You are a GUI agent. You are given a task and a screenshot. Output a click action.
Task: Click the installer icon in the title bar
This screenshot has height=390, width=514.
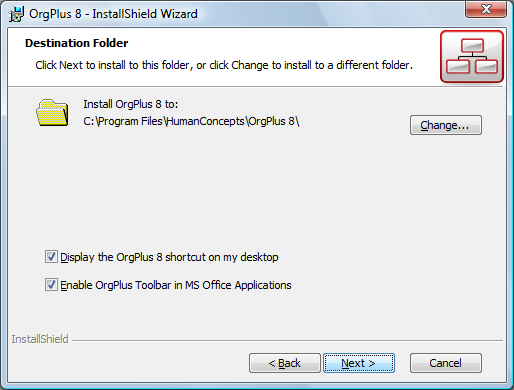pyautogui.click(x=16, y=14)
